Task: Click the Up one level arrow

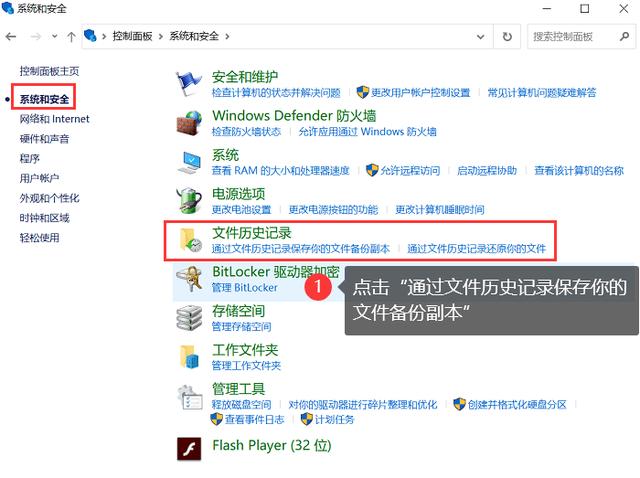Action: 71,37
